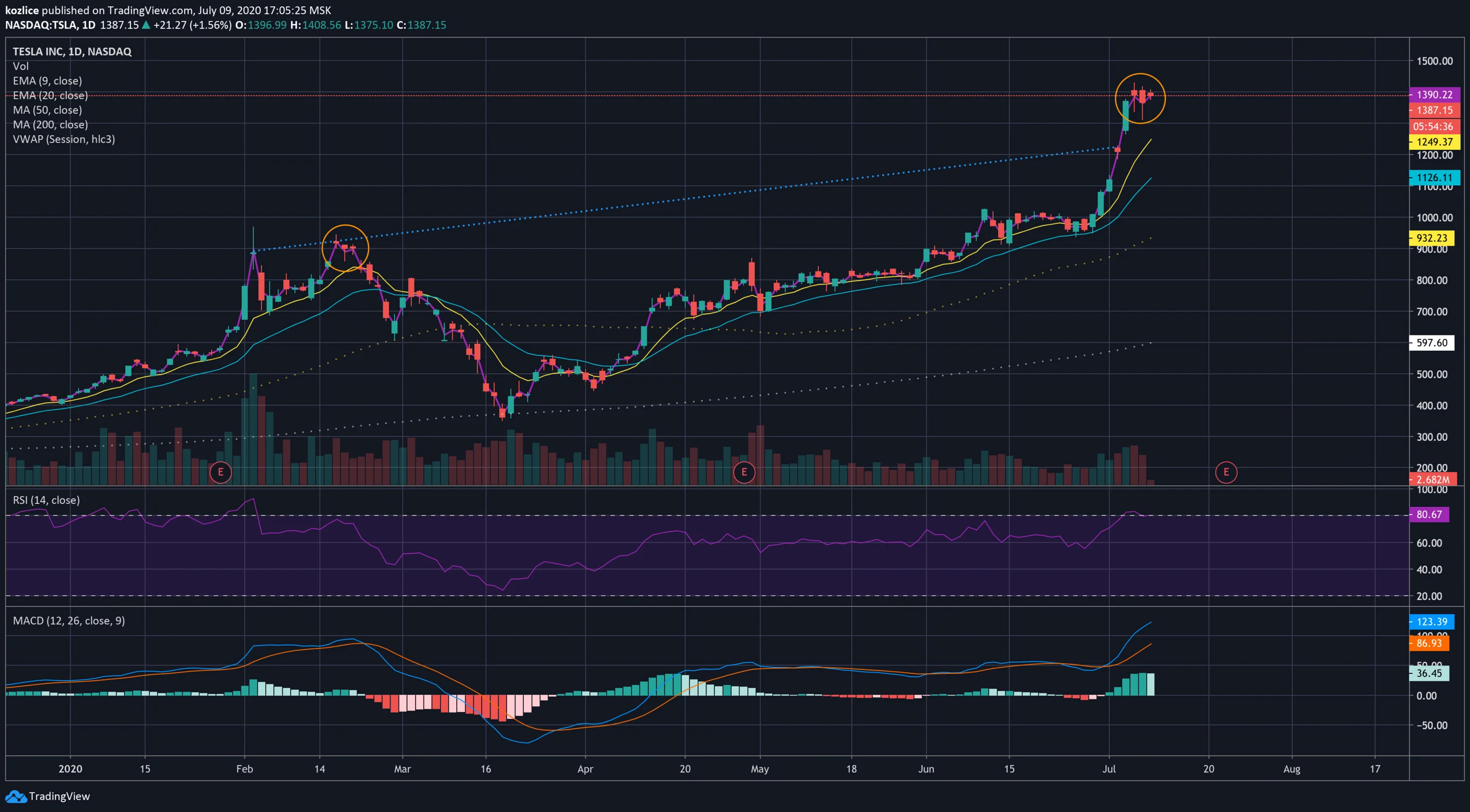Viewport: 1470px width, 812px height.
Task: Click the blue 123.39 MACD value label
Action: click(1432, 621)
